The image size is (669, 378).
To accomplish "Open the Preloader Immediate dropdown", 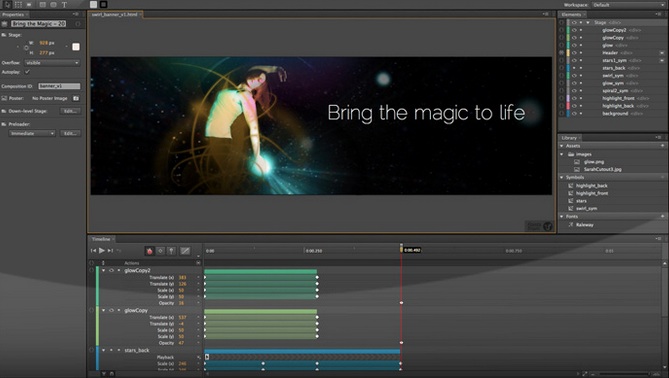I will coord(32,134).
